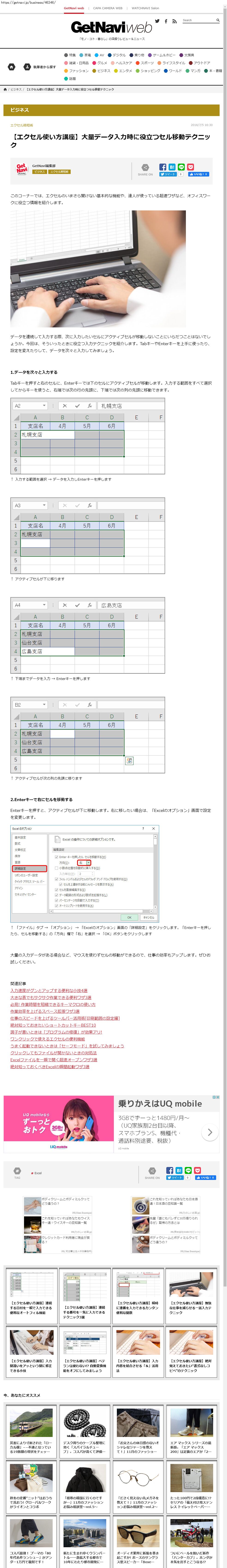Click the Excel tag link below the ad
227x1568 pixels.
point(38,1173)
